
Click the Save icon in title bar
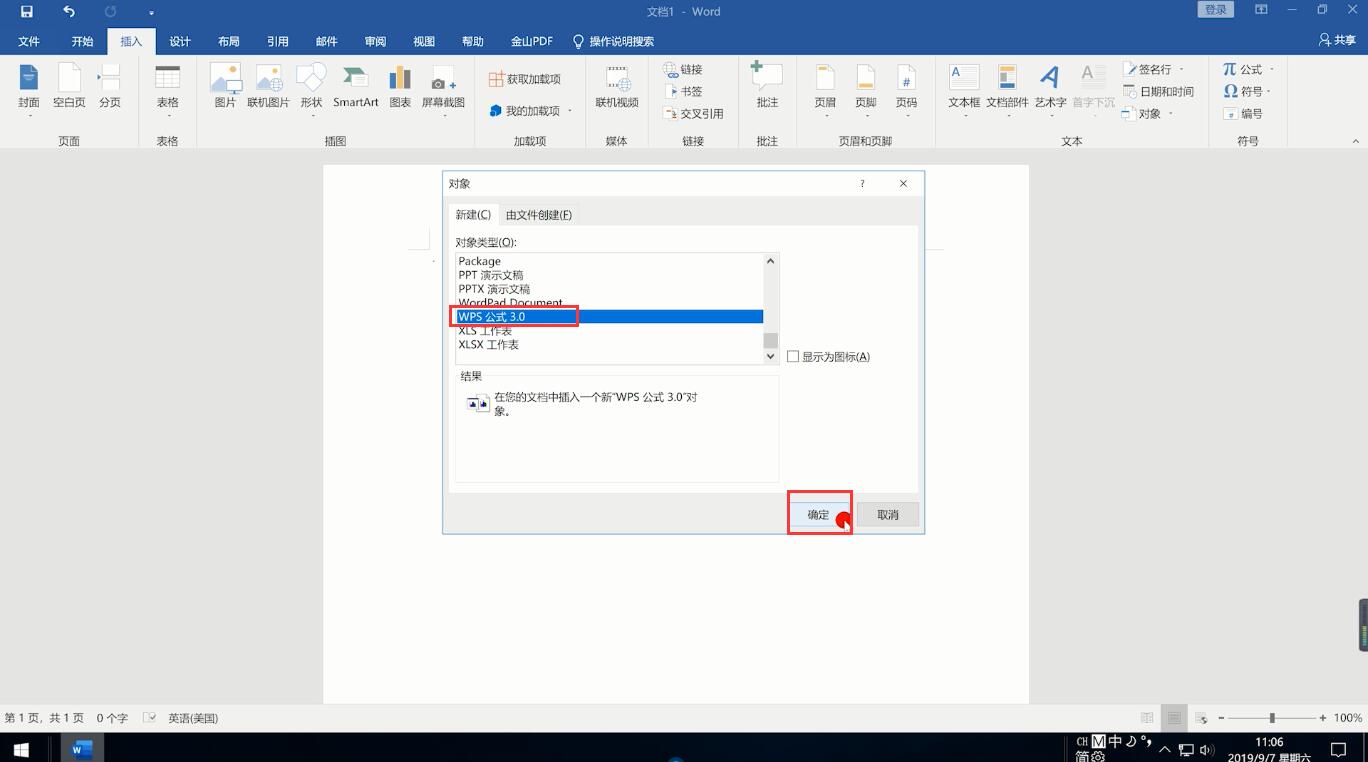(x=27, y=12)
